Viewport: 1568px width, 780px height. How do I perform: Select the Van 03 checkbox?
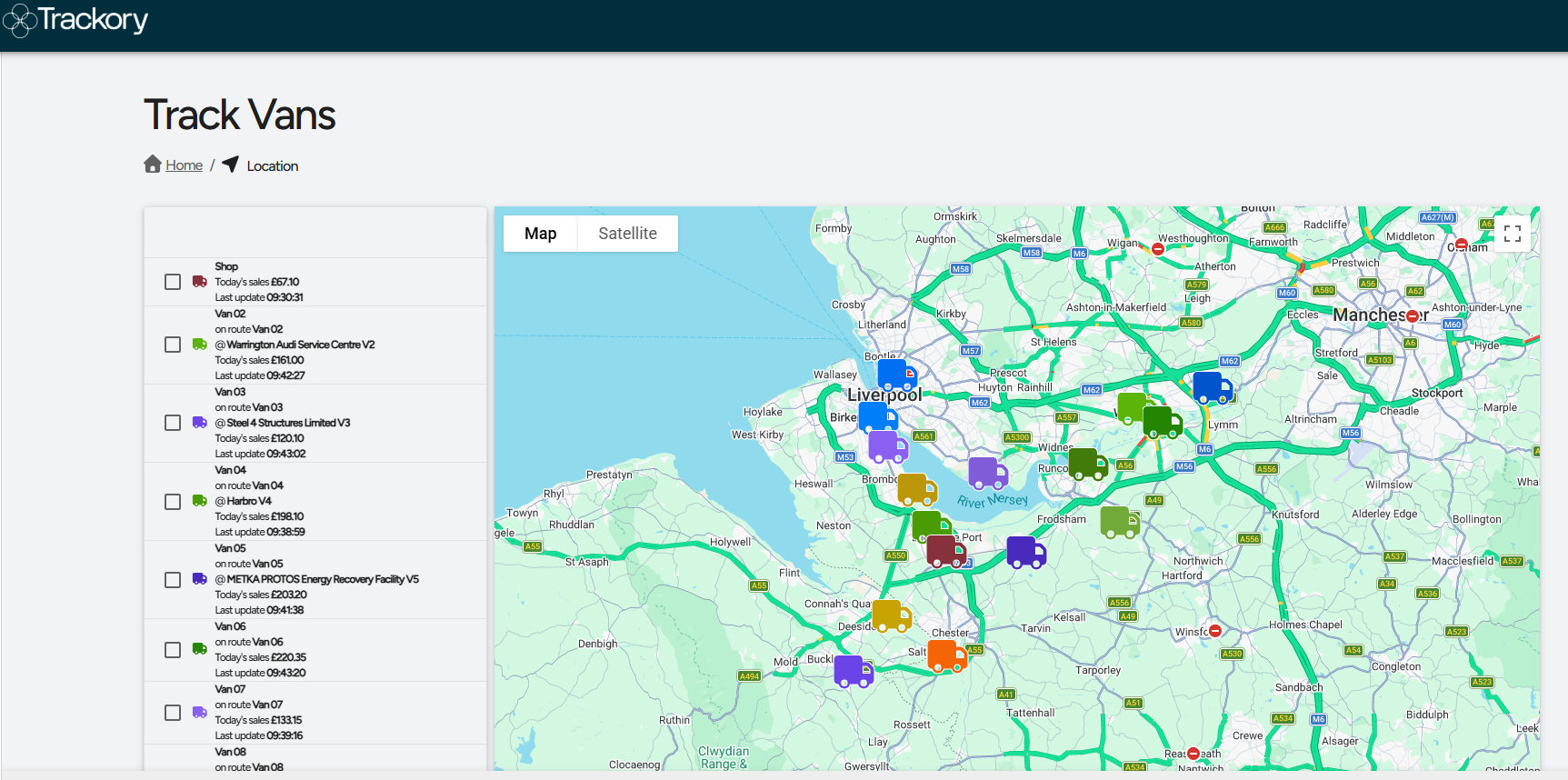(173, 423)
